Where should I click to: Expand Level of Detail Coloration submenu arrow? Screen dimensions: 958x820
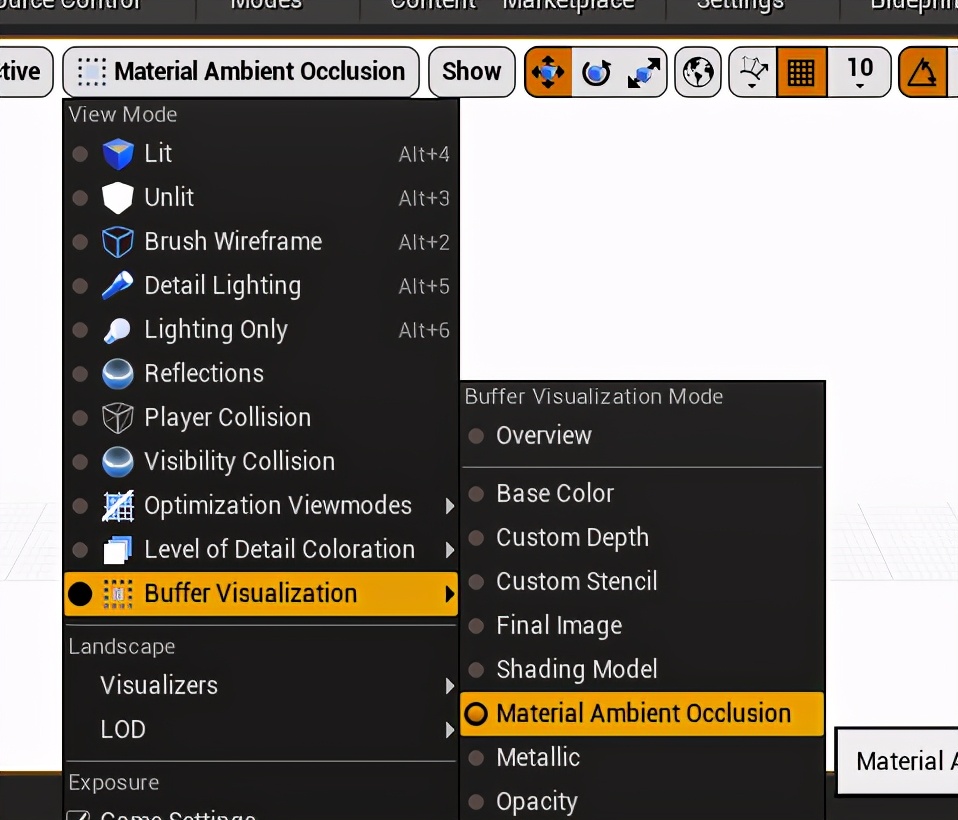pos(450,550)
